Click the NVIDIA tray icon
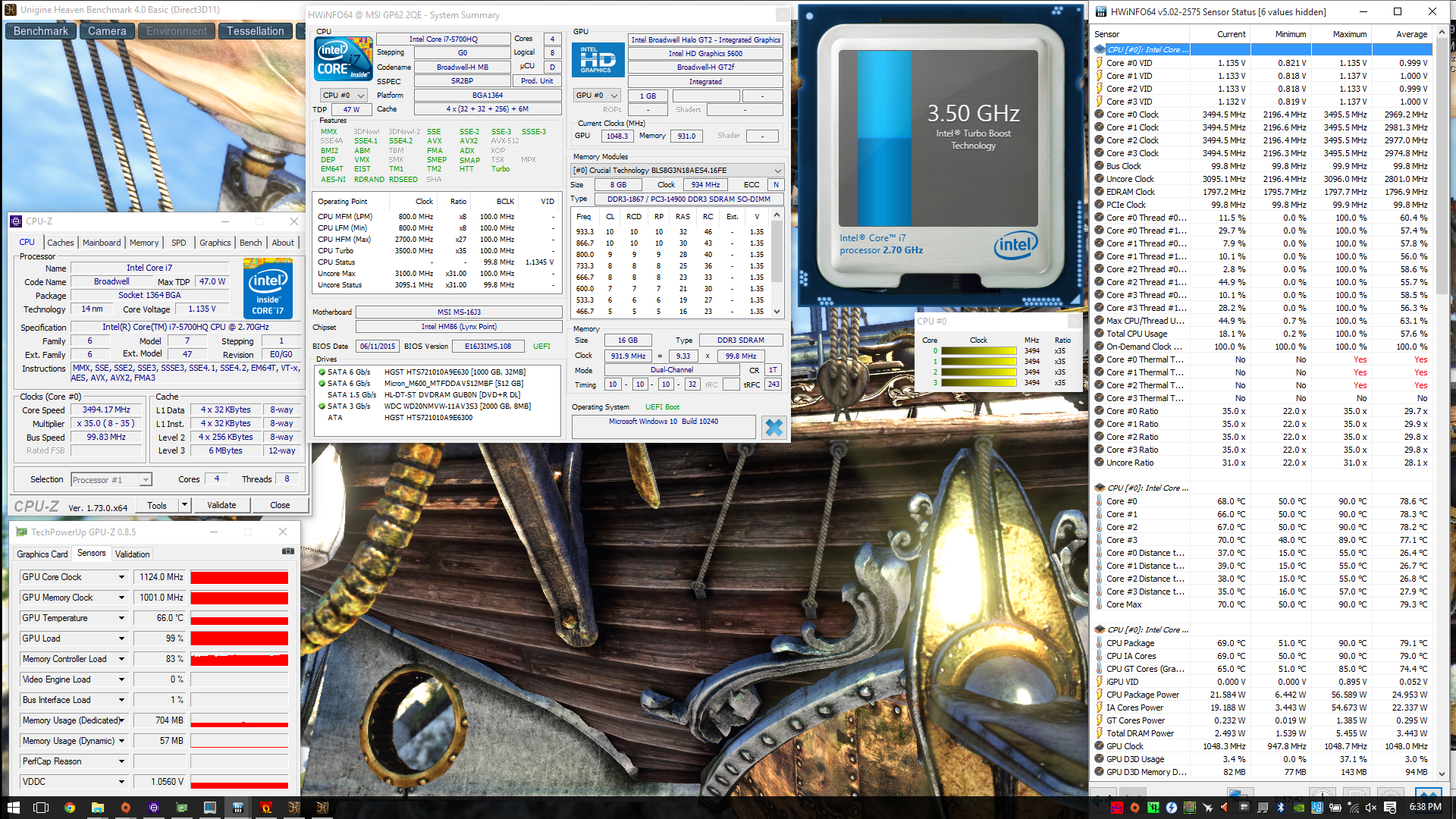The height and width of the screenshot is (819, 1456). [1299, 808]
